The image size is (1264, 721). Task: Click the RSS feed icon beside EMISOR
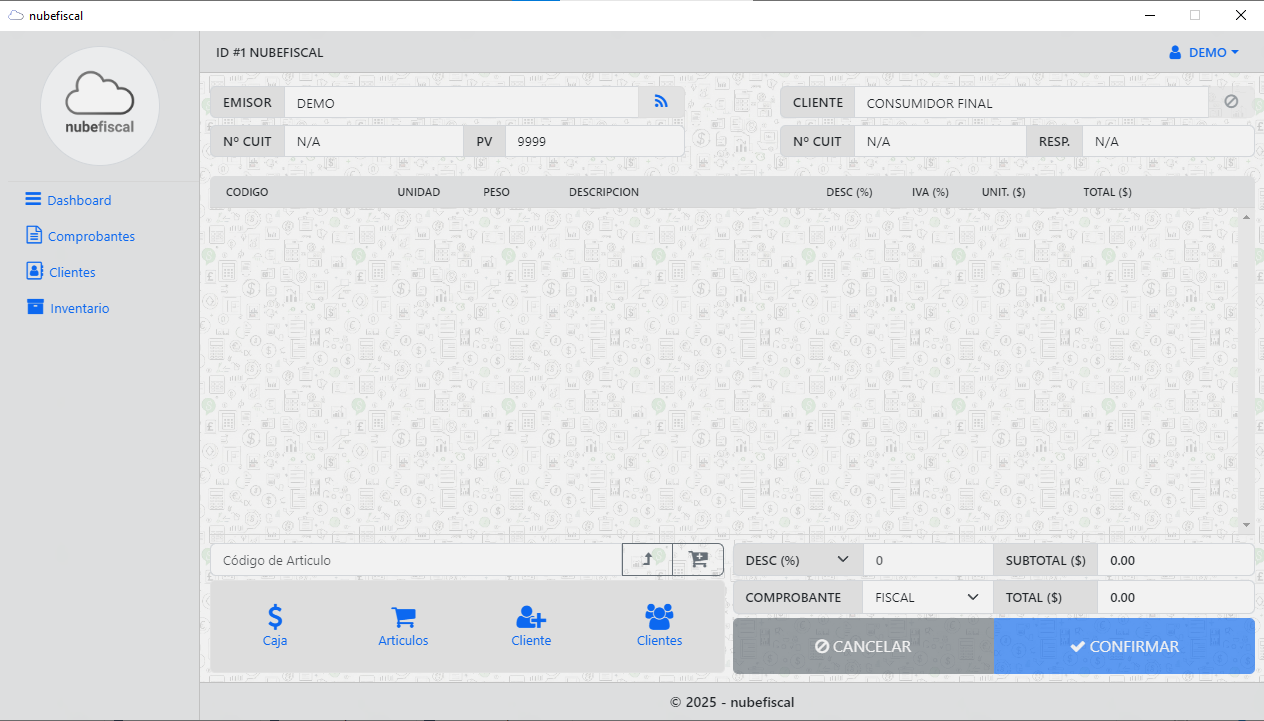tap(660, 102)
